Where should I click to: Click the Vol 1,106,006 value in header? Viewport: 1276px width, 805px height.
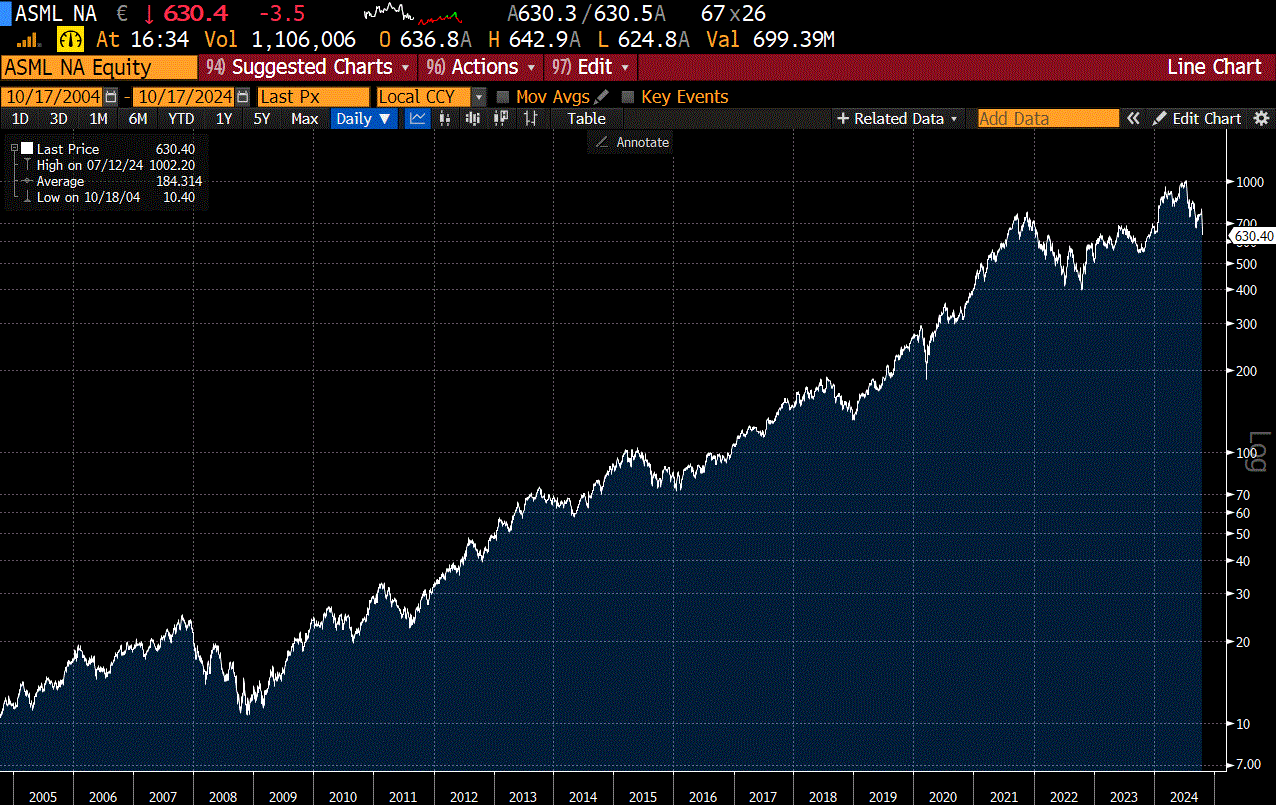click(280, 40)
